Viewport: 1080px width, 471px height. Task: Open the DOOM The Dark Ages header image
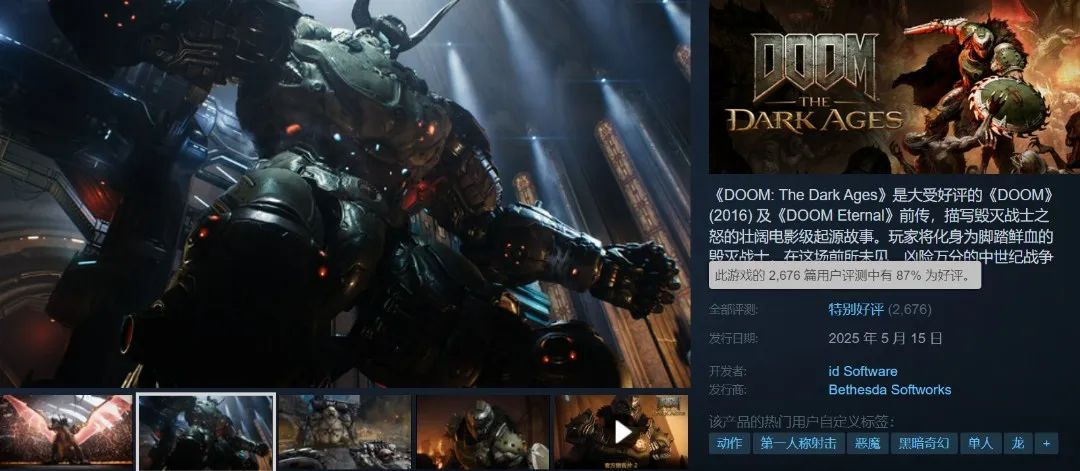point(894,87)
